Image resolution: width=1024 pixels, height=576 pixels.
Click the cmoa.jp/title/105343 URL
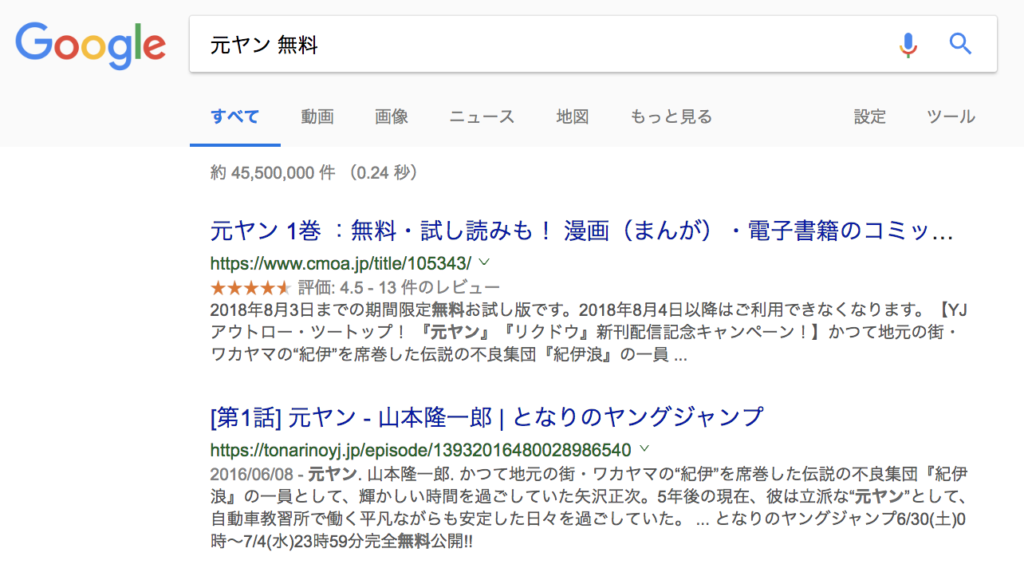point(340,263)
